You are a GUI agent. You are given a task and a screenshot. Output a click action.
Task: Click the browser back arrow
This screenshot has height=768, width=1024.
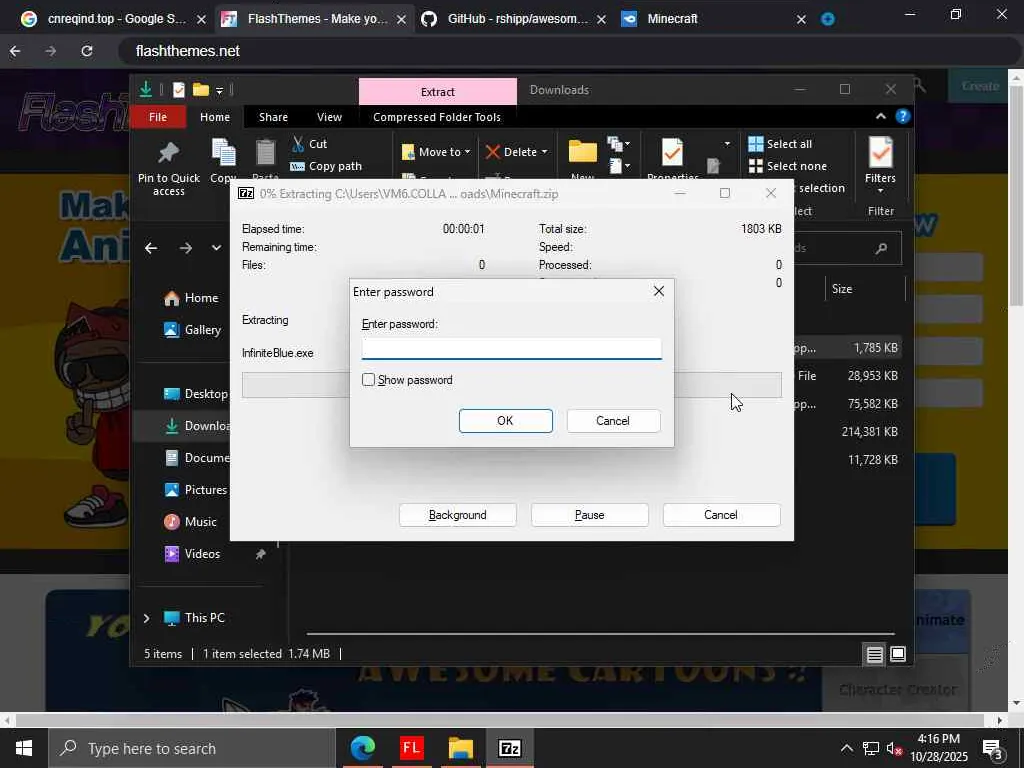click(x=15, y=51)
